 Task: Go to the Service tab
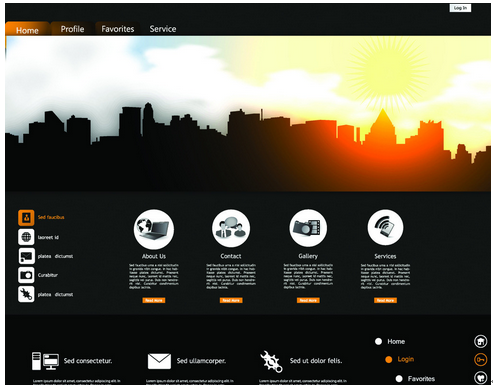[163, 29]
